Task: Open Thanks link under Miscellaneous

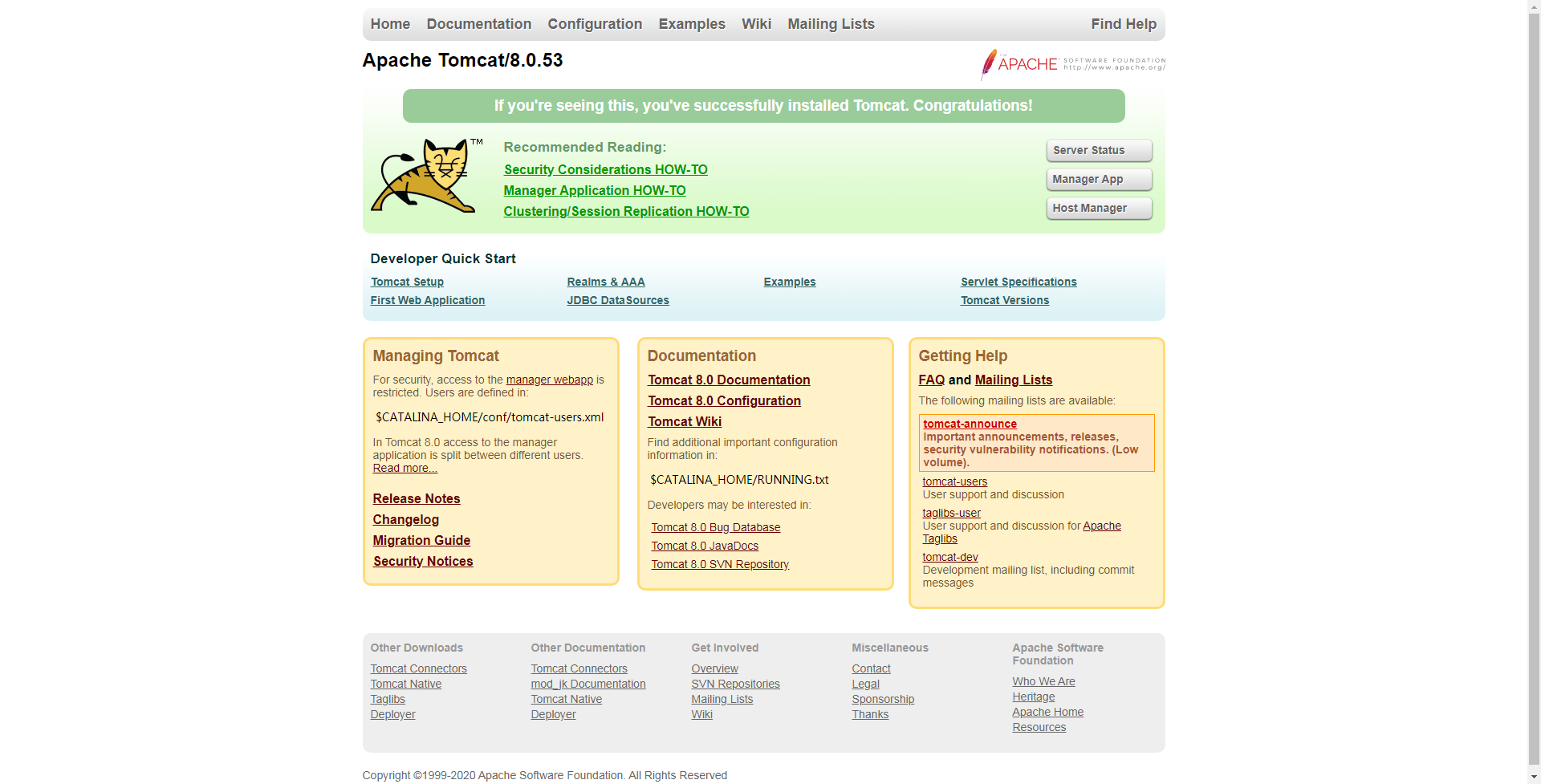Action: (870, 714)
